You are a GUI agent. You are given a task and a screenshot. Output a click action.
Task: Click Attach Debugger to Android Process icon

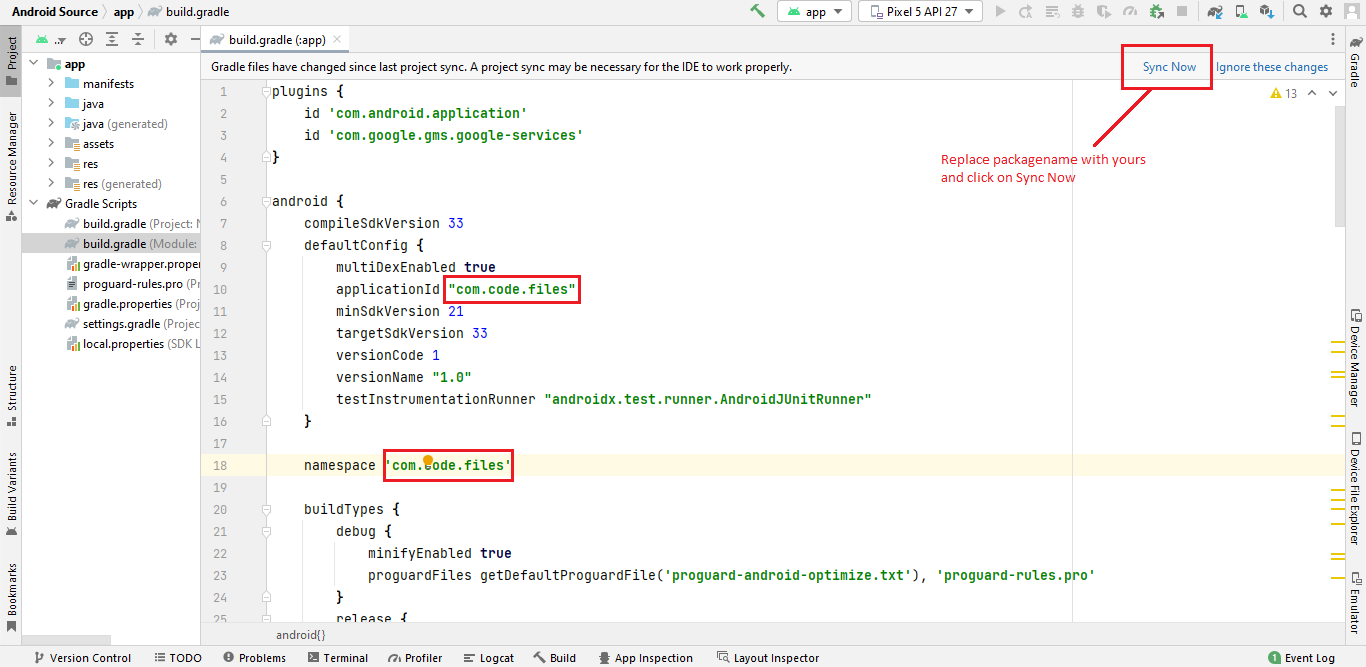pos(1156,11)
